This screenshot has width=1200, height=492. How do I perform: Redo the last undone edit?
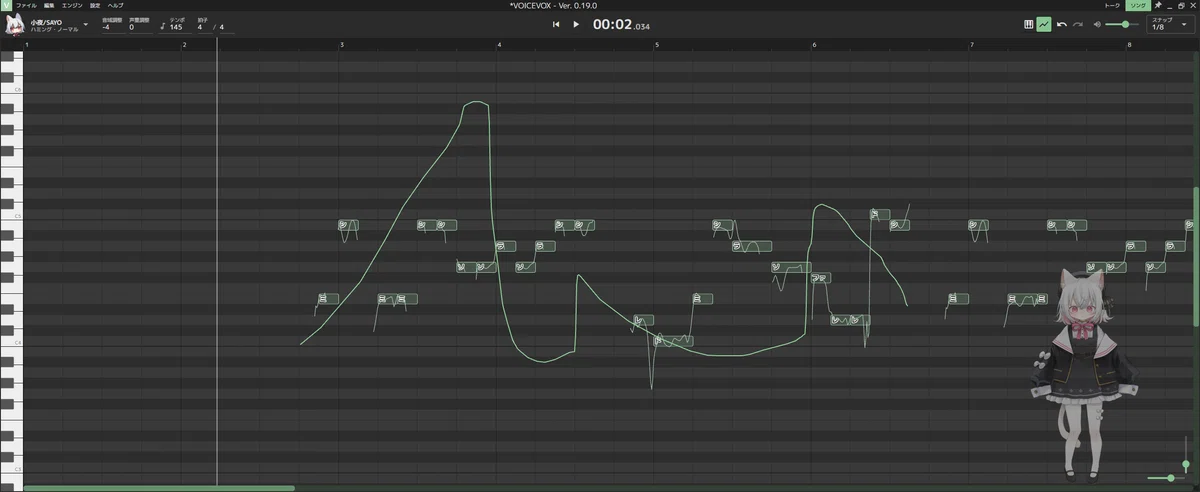pyautogui.click(x=1078, y=24)
